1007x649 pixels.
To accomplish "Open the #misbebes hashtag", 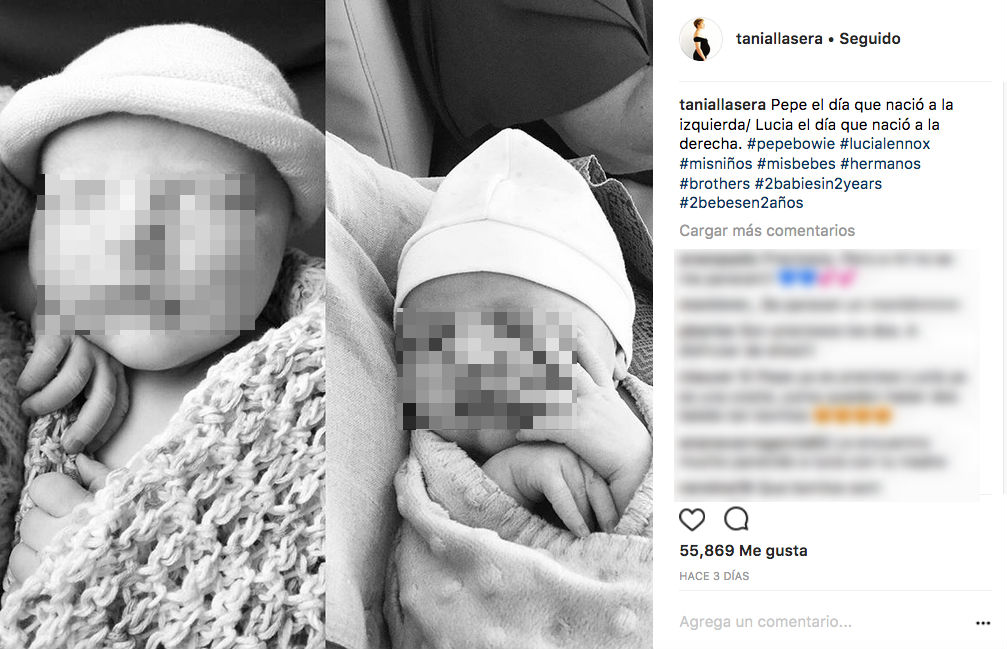I will (796, 164).
